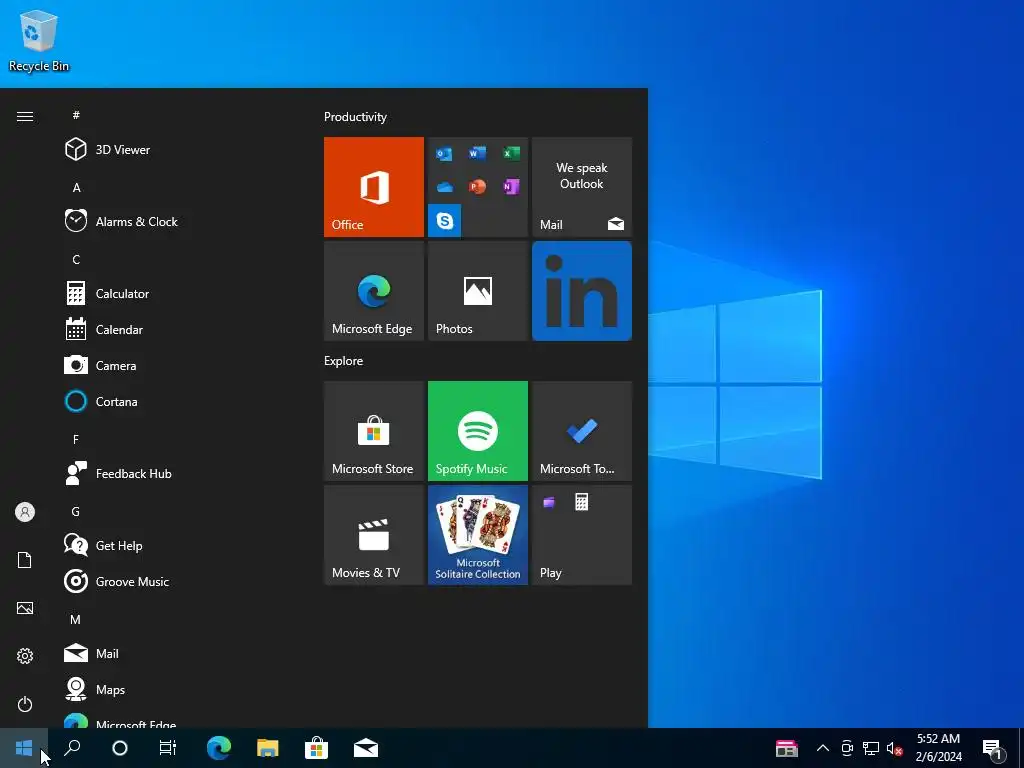The width and height of the screenshot is (1024, 768).
Task: Open File Explorer on the taskbar
Action: 268,748
